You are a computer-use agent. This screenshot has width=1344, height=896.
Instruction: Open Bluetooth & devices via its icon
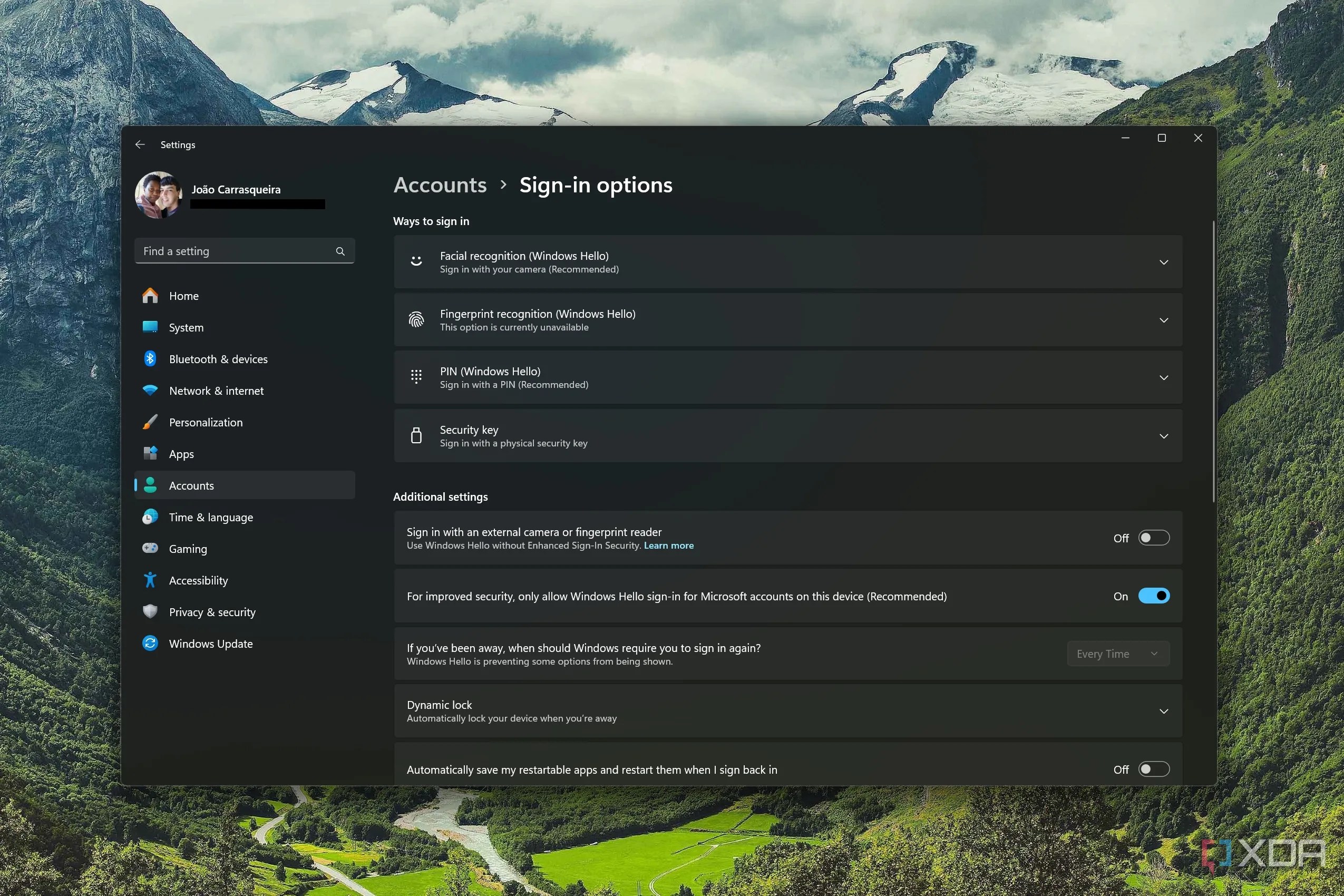coord(150,359)
